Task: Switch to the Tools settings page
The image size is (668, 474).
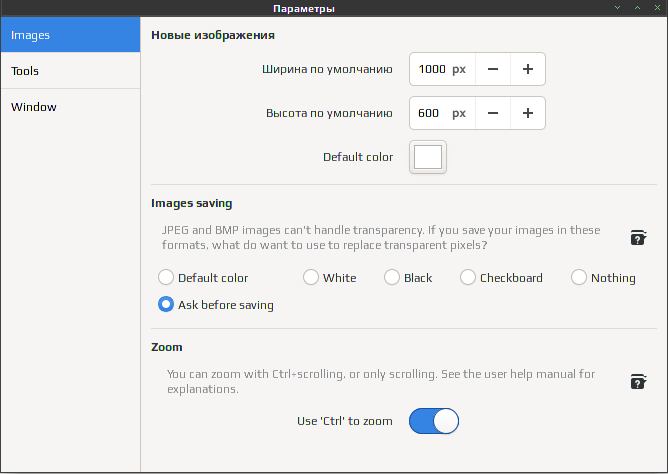Action: 70,71
